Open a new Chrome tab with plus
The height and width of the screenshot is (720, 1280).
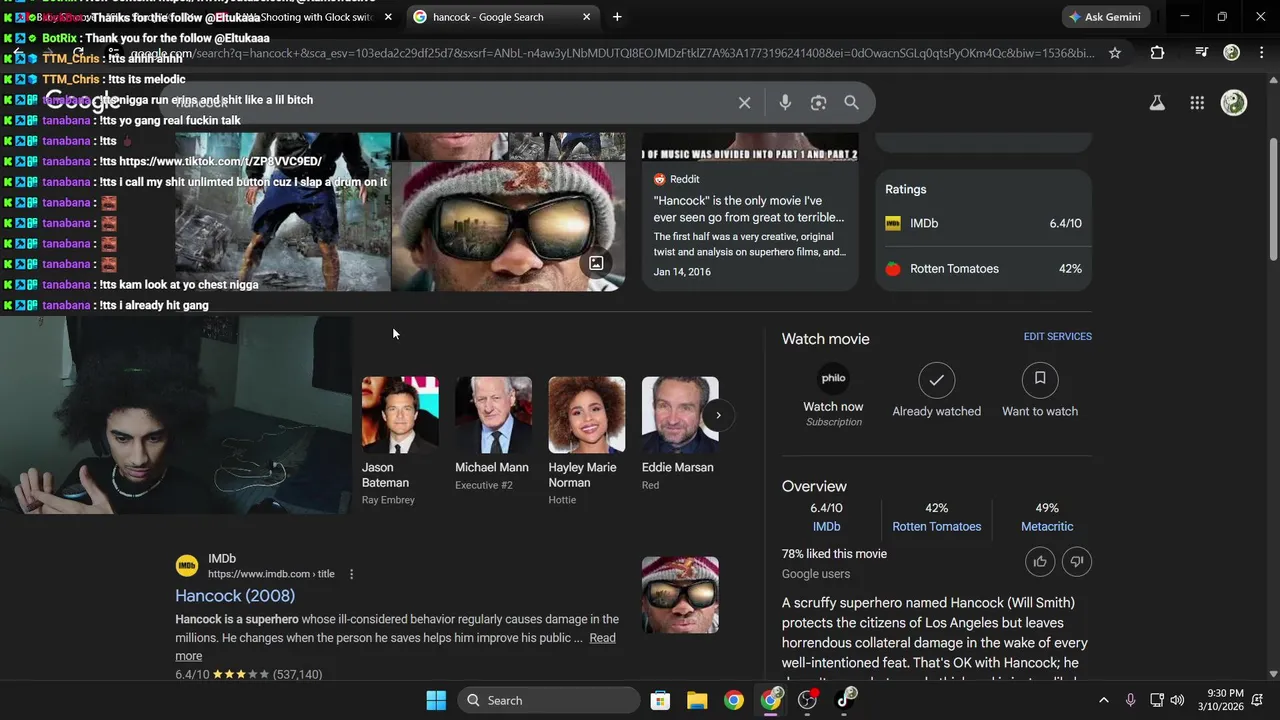[x=617, y=17]
